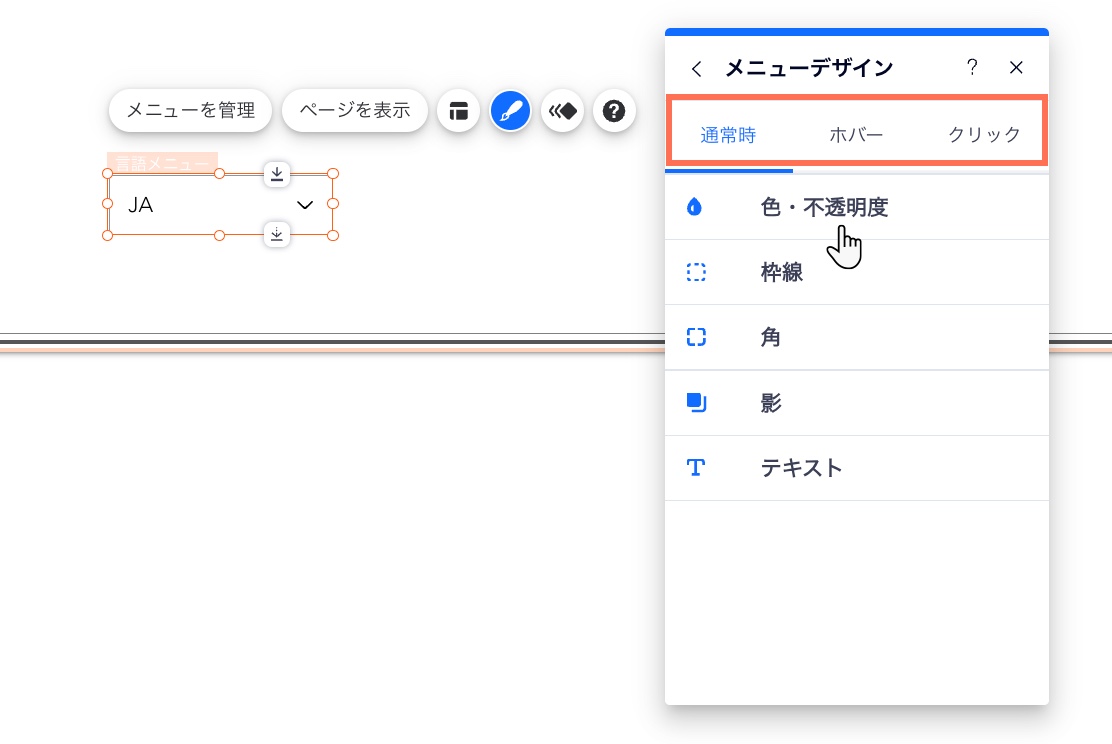Click the ページを表示 button

(355, 111)
